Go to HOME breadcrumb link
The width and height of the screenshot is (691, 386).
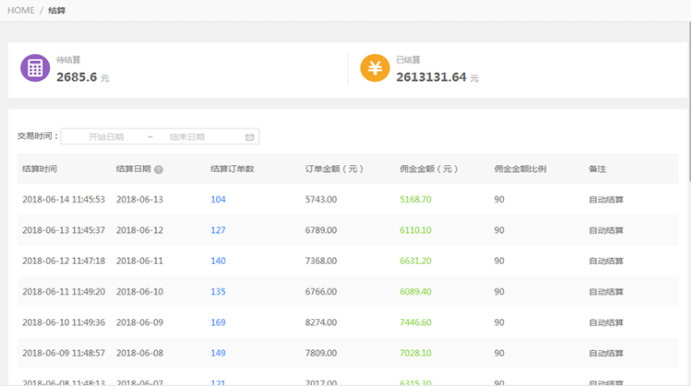click(21, 10)
